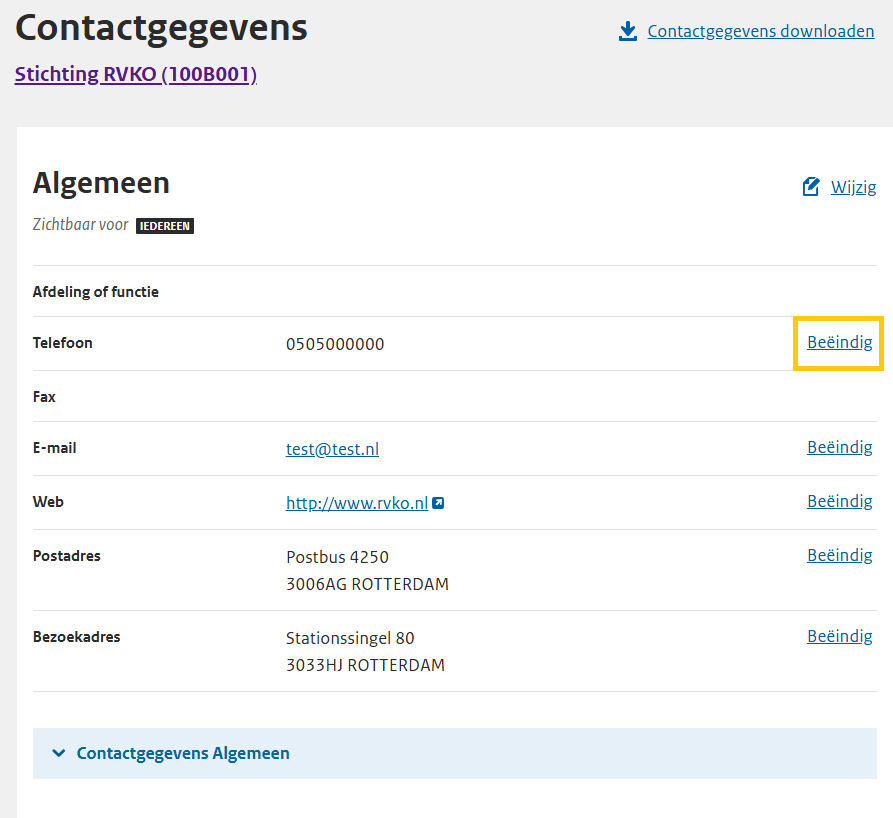Open the download icon beside Contactgegevens downloaden
Image resolution: width=893 pixels, height=818 pixels.
click(628, 30)
